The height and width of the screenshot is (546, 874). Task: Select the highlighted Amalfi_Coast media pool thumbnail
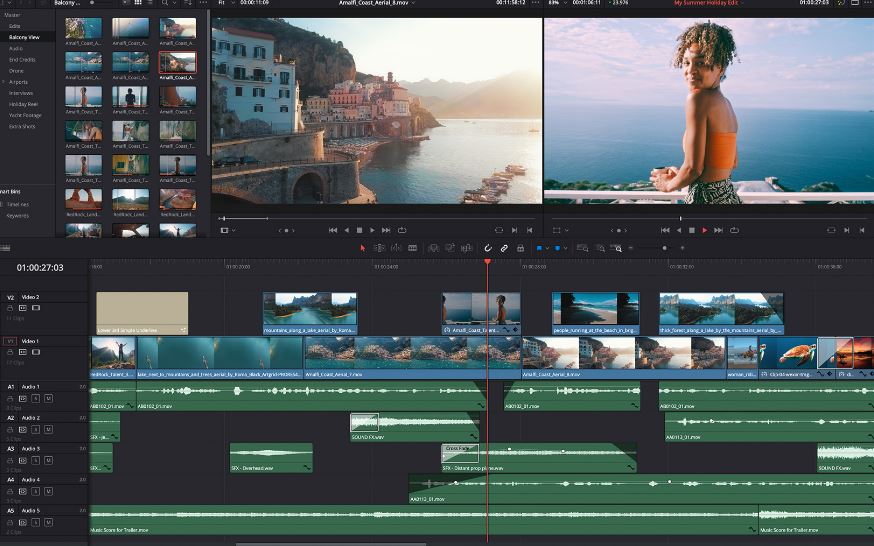178,63
